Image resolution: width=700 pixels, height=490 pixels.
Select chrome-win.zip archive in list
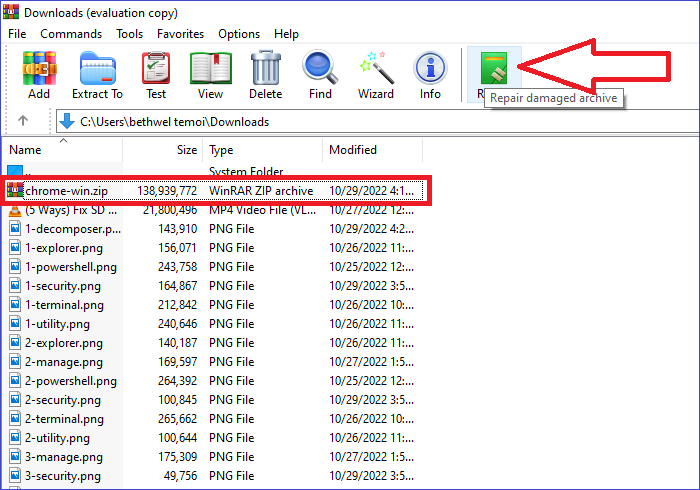[67, 190]
